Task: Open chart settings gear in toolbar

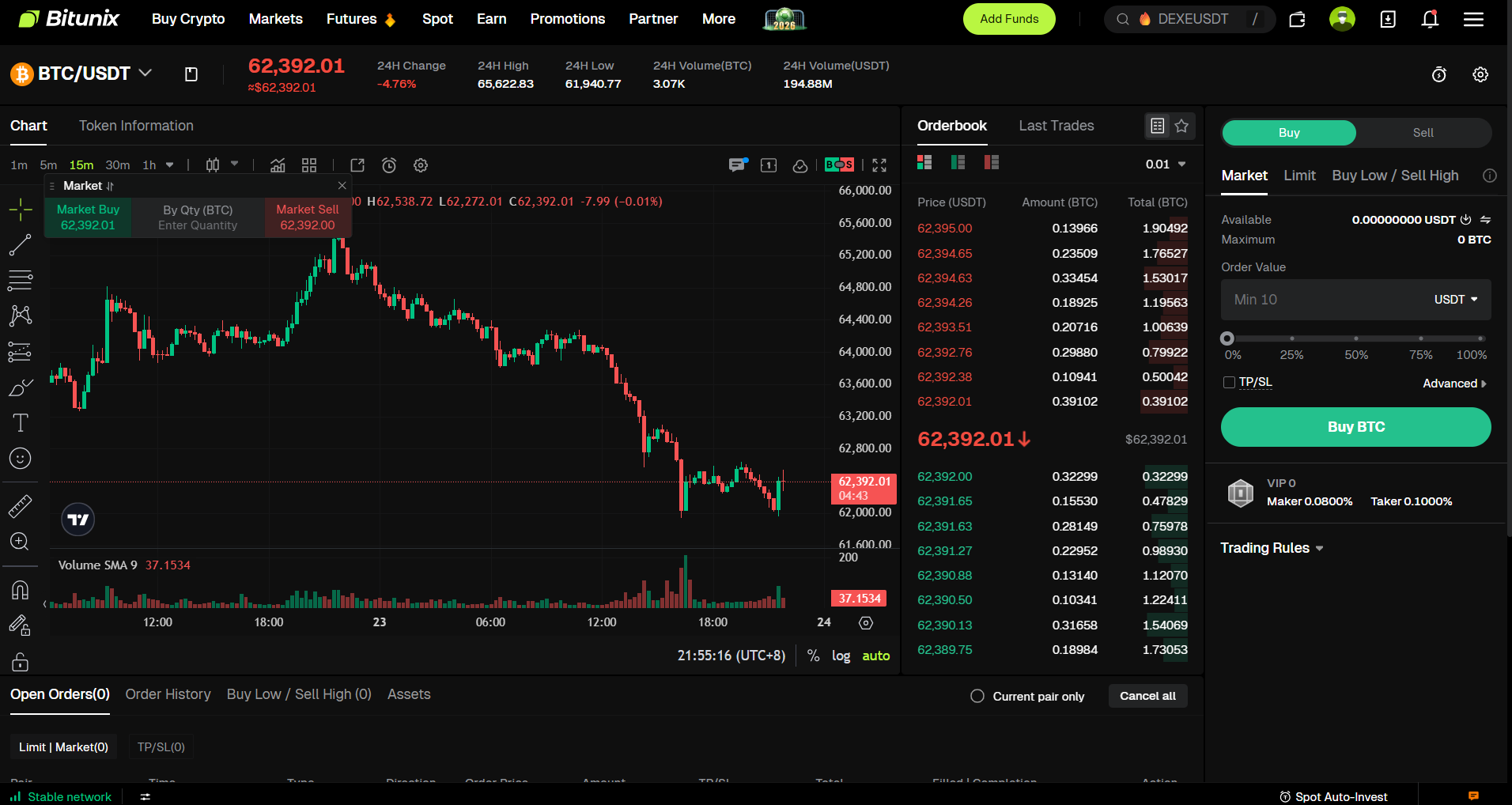Action: [421, 165]
